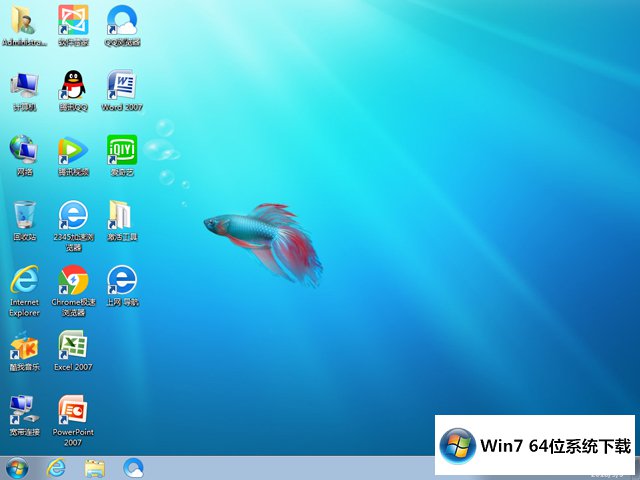Open Windows Explorer from the taskbar
Image resolution: width=640 pixels, height=480 pixels.
(95, 469)
